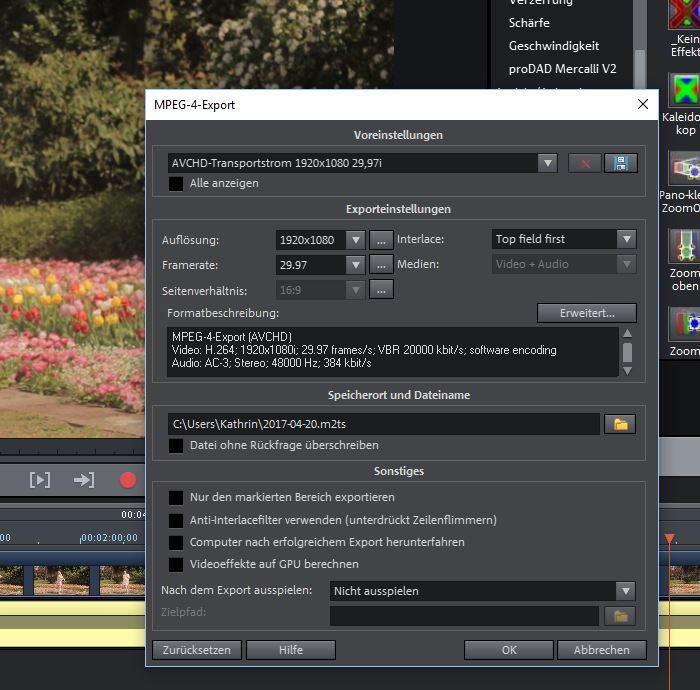Click the 'Erweitert...' button
This screenshot has width=700, height=690.
pos(586,313)
